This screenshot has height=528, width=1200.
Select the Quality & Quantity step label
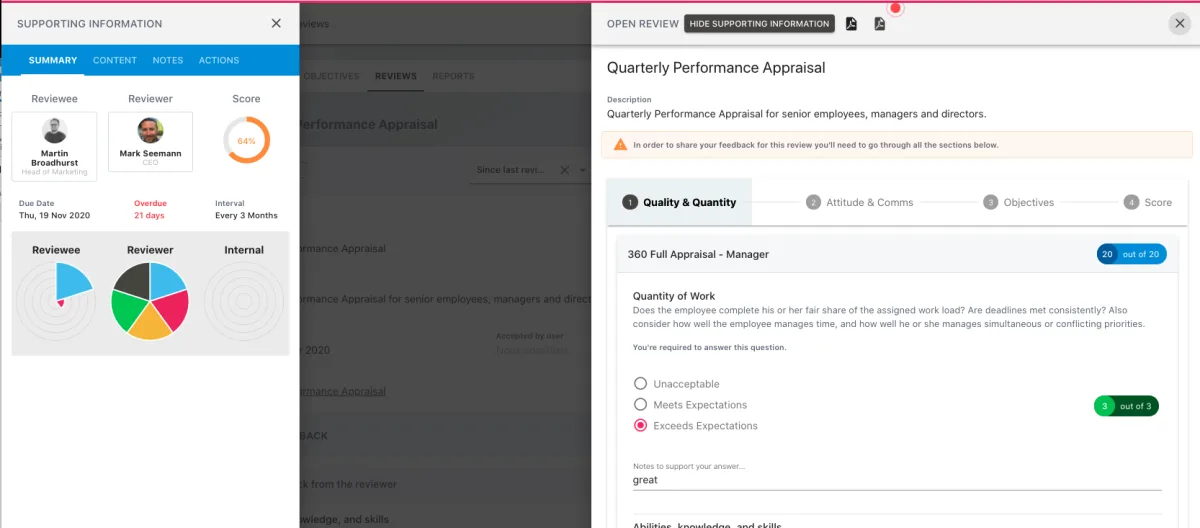click(690, 202)
